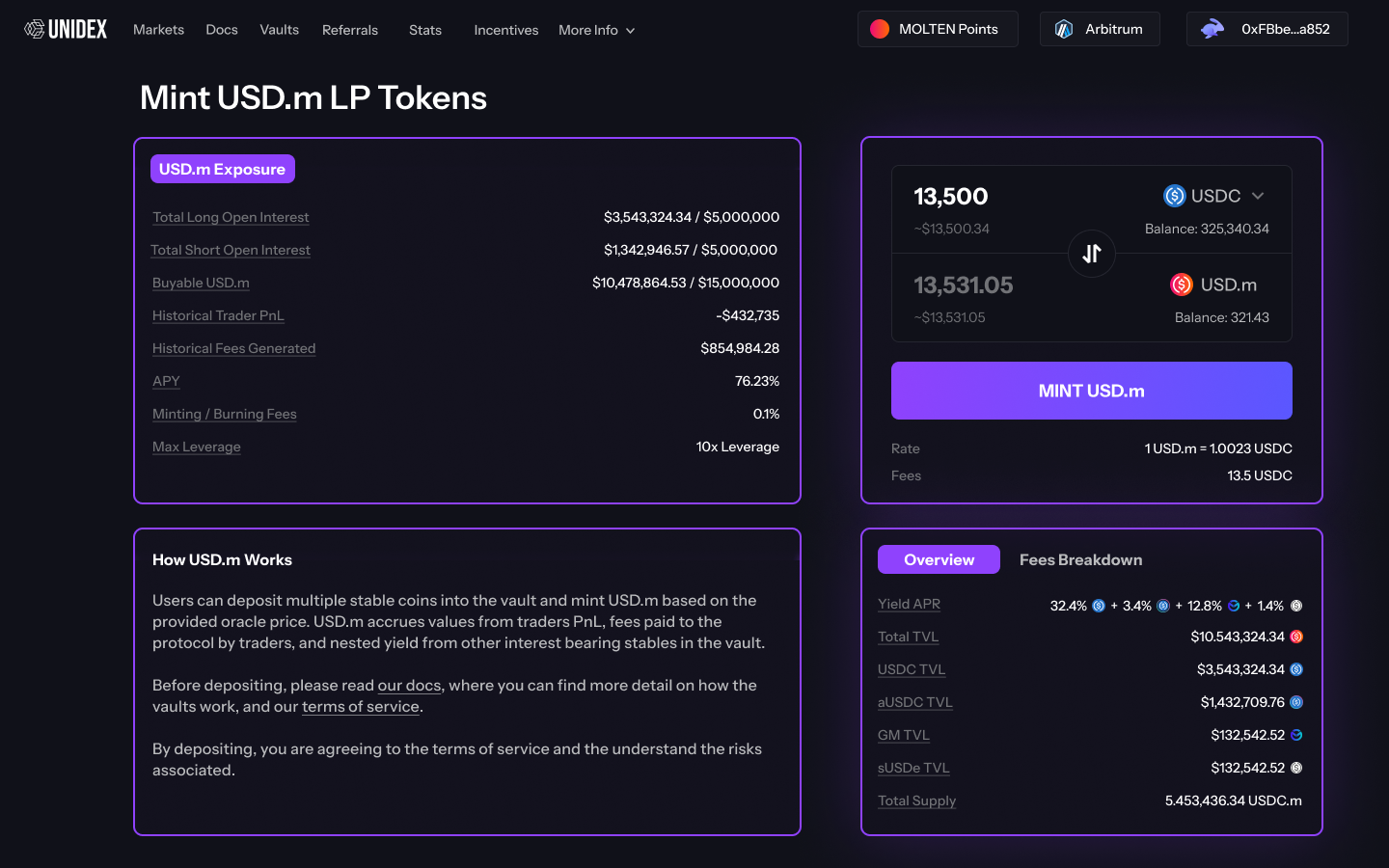Click the USD.m Exposure badge

click(x=223, y=169)
